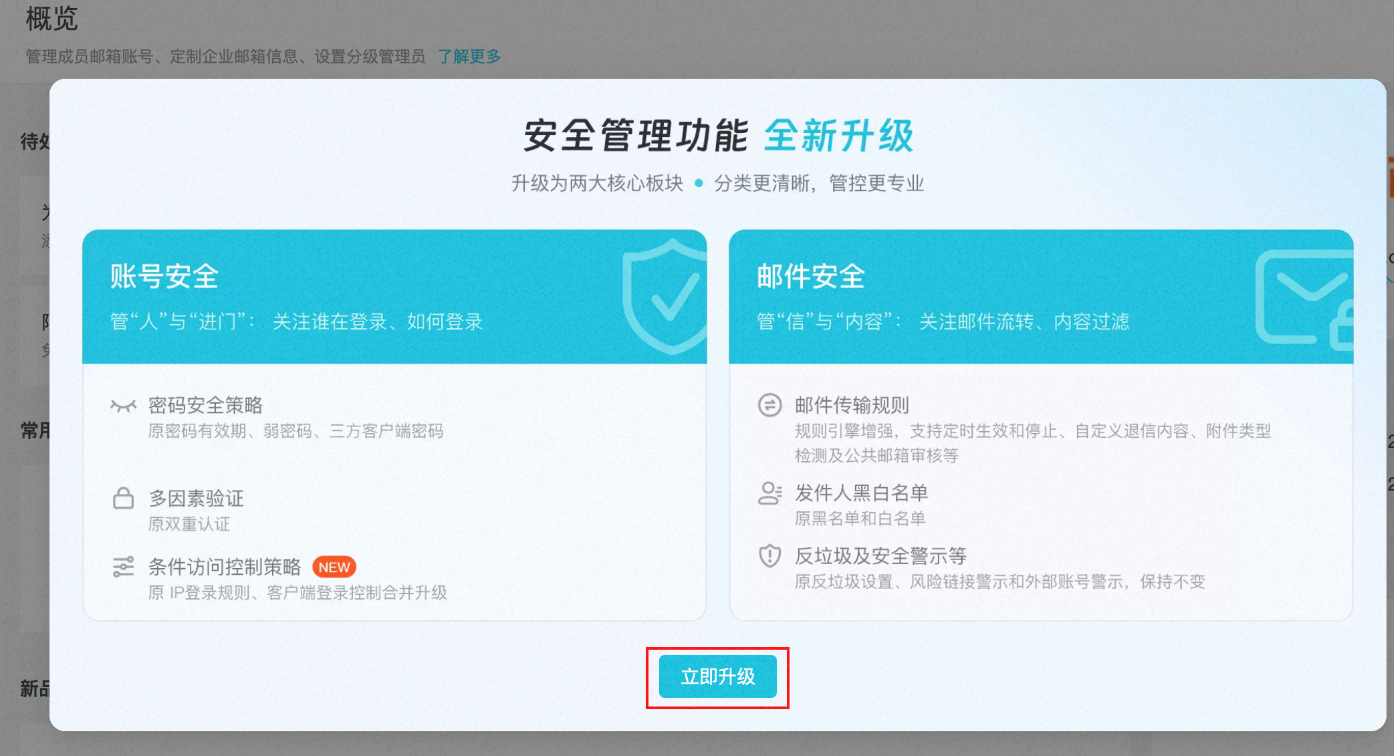1394x756 pixels.
Task: Click the closed-eye icon beside 密码安全策略
Action: (123, 406)
